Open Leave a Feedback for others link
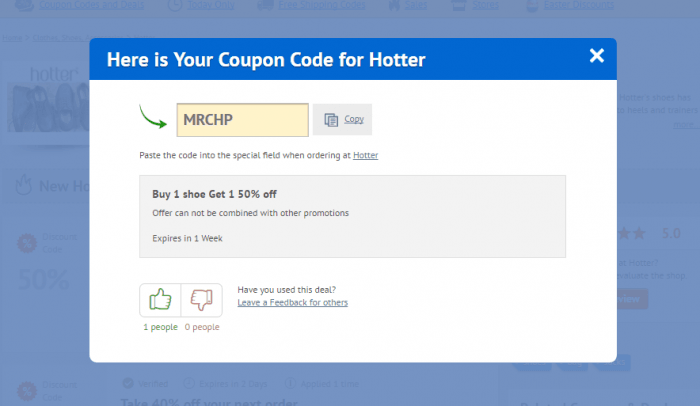Viewport: 700px width, 406px height. coord(292,302)
